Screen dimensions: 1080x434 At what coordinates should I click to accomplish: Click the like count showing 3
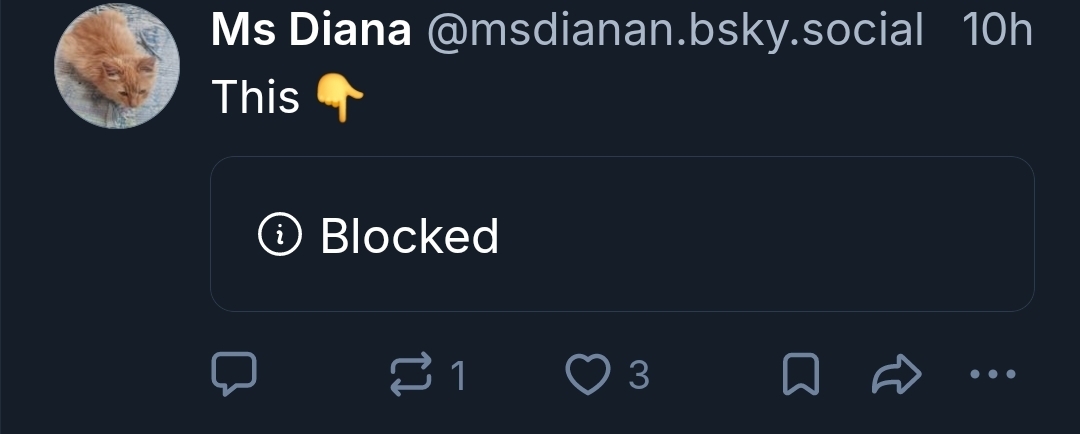point(638,375)
